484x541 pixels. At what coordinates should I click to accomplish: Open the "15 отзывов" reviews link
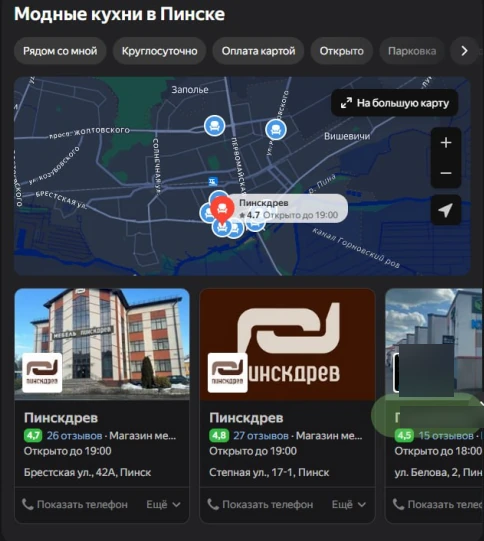pos(446,435)
